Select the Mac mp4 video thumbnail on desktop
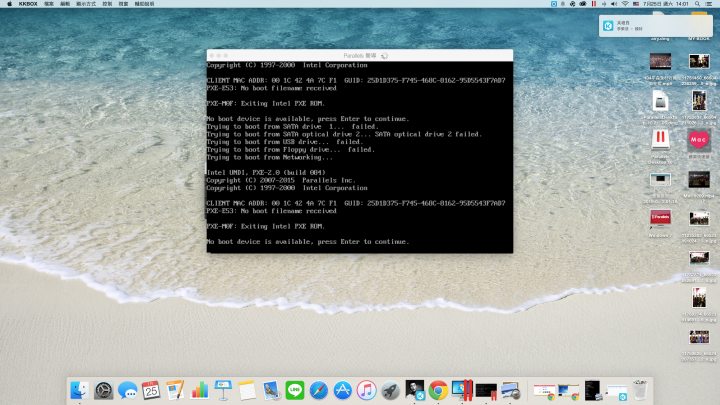Viewport: 720px width, 405px height. (699, 180)
